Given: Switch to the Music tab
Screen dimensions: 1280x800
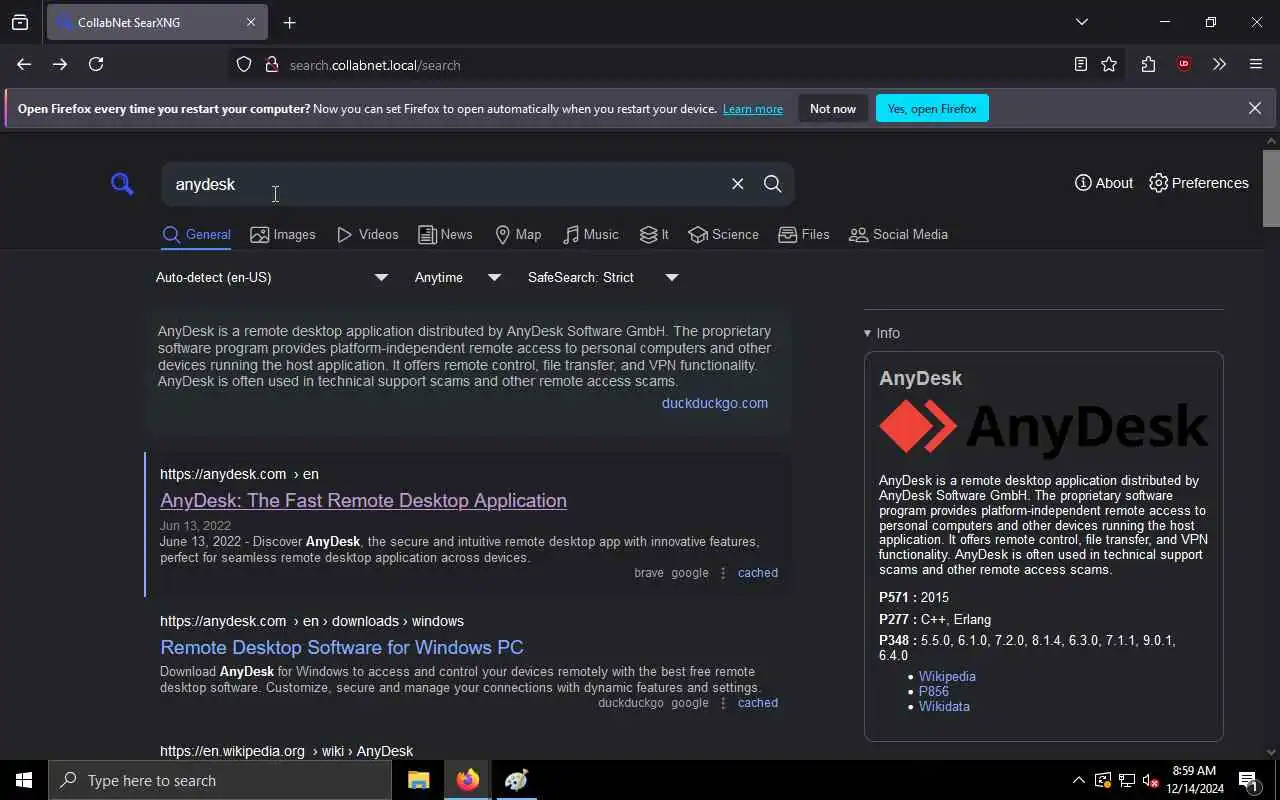Looking at the screenshot, I should coord(590,234).
